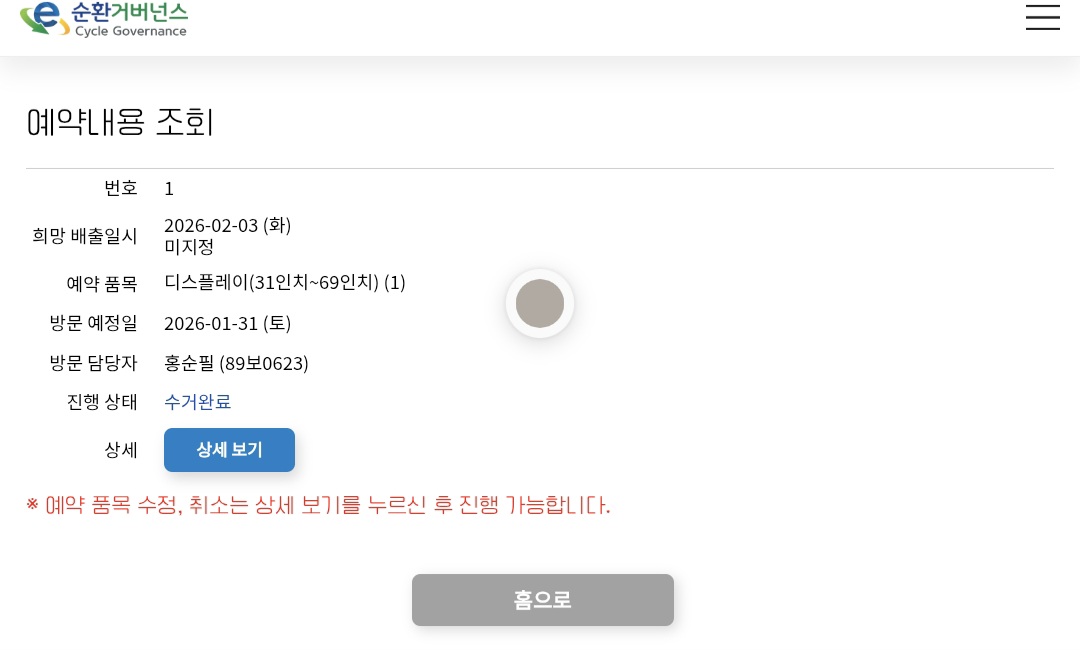Viewport: 1080px width, 650px height.
Task: Open the hamburger menu
Action: coord(1042,17)
